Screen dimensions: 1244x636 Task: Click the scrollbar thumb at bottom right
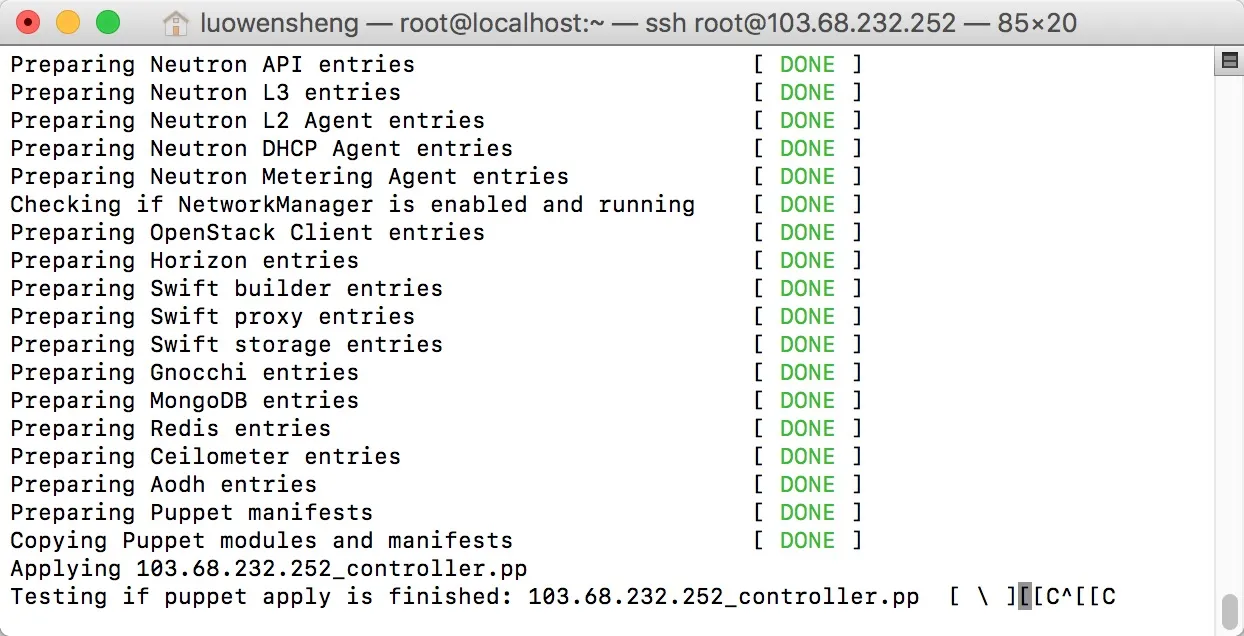click(1230, 609)
